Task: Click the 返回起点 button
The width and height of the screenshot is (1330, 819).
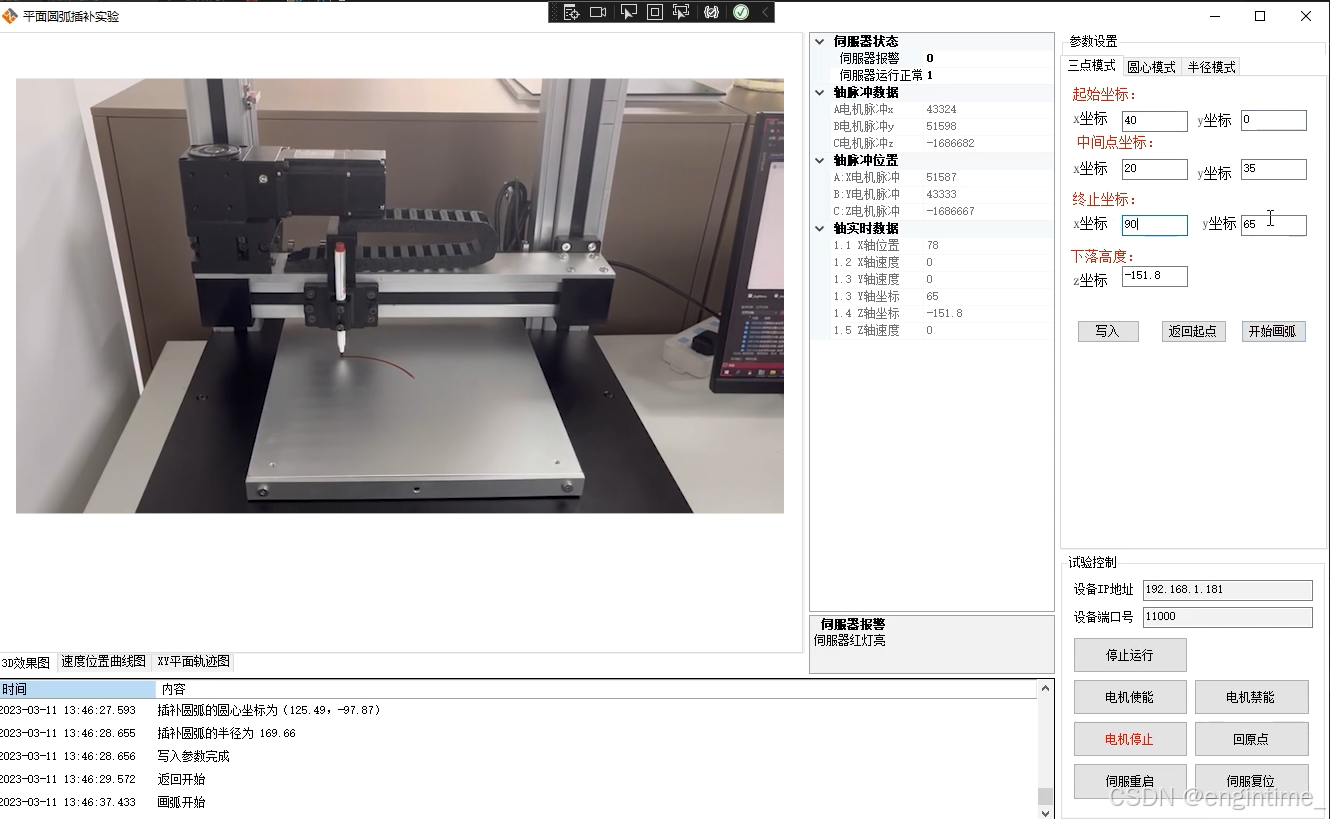Action: pyautogui.click(x=1194, y=331)
